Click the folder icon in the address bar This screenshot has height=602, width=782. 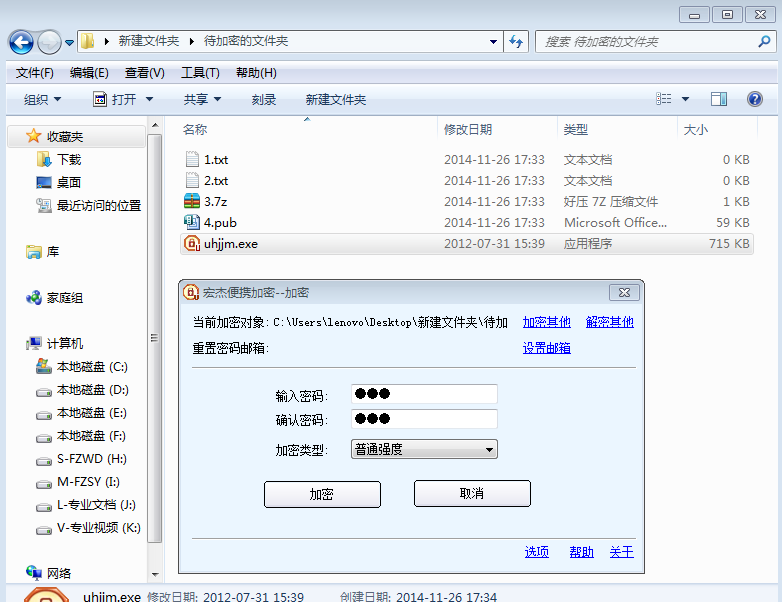88,41
